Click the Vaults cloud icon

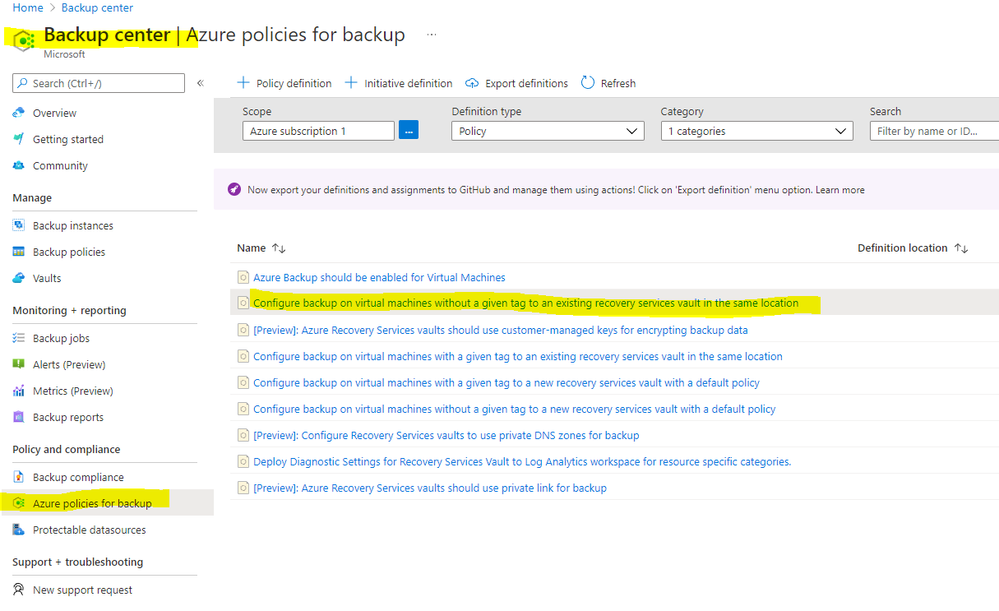[18, 278]
